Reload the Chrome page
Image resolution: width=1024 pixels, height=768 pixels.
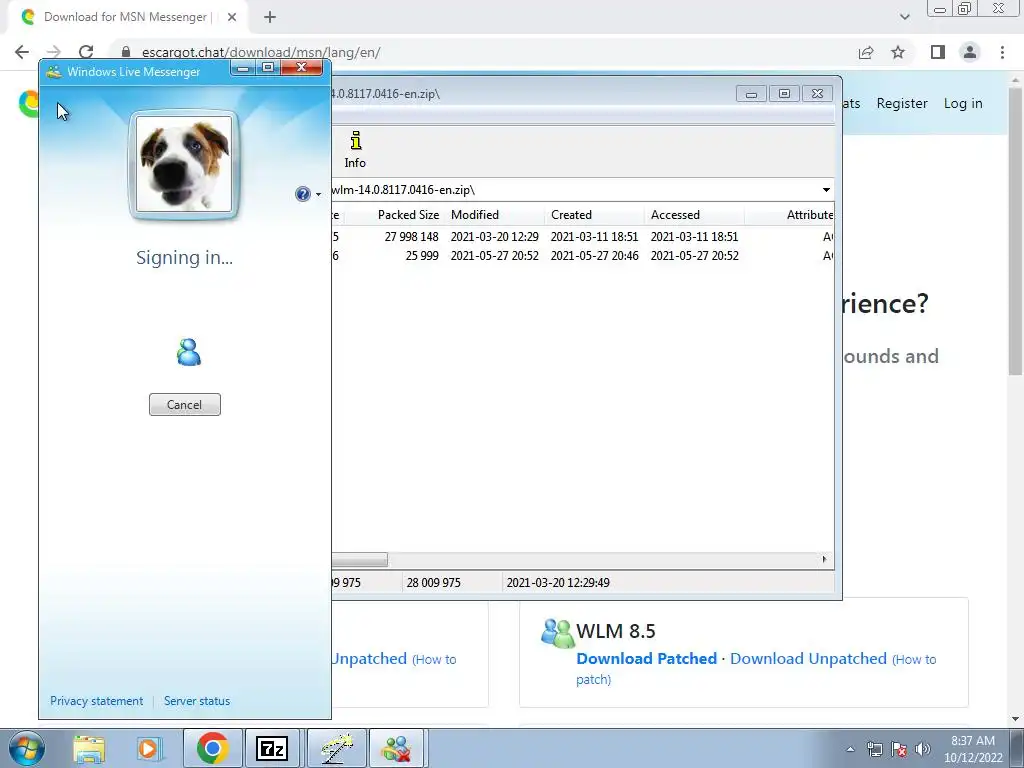pos(86,52)
